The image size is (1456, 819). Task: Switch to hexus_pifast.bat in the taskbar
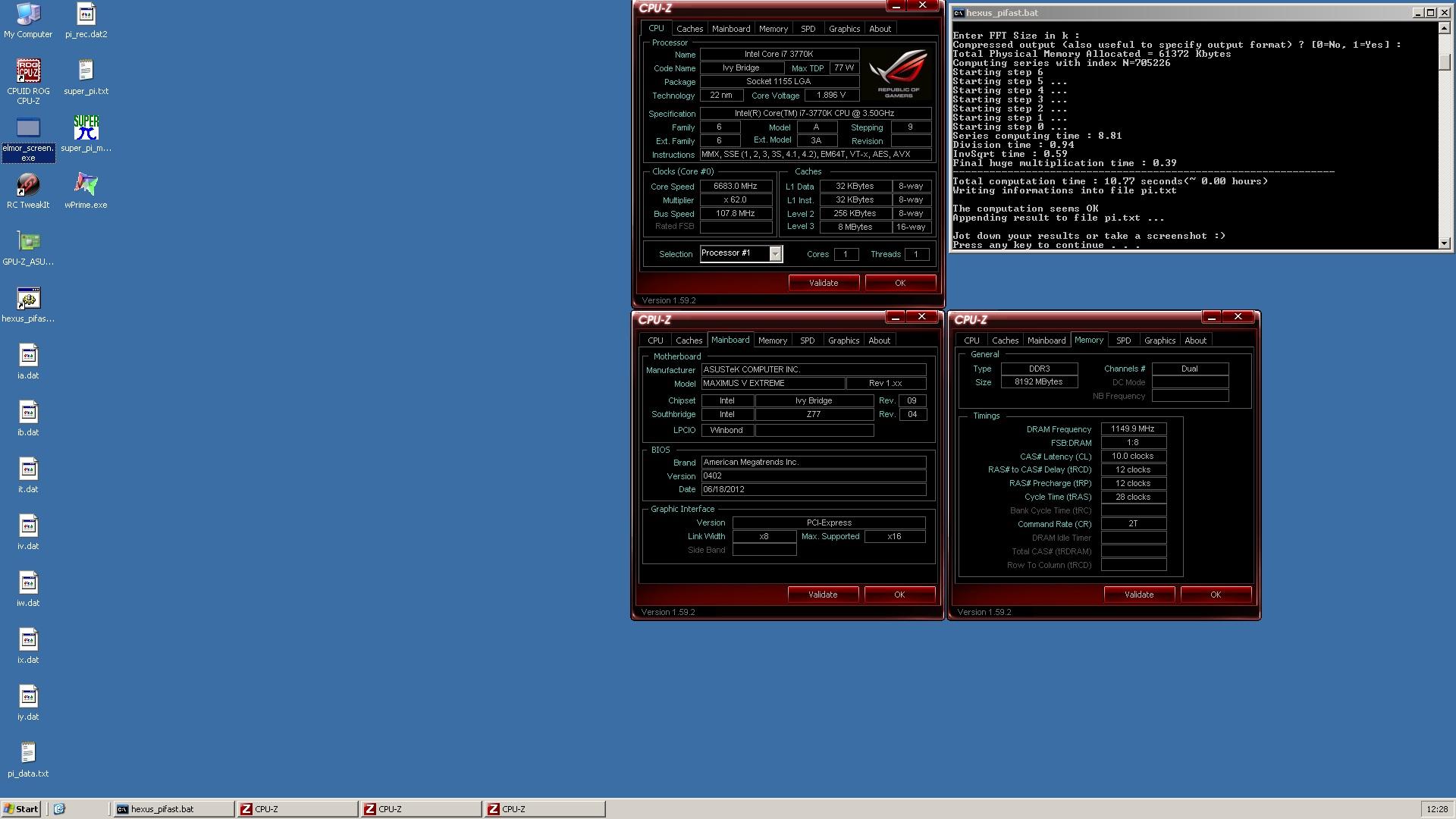(174, 809)
